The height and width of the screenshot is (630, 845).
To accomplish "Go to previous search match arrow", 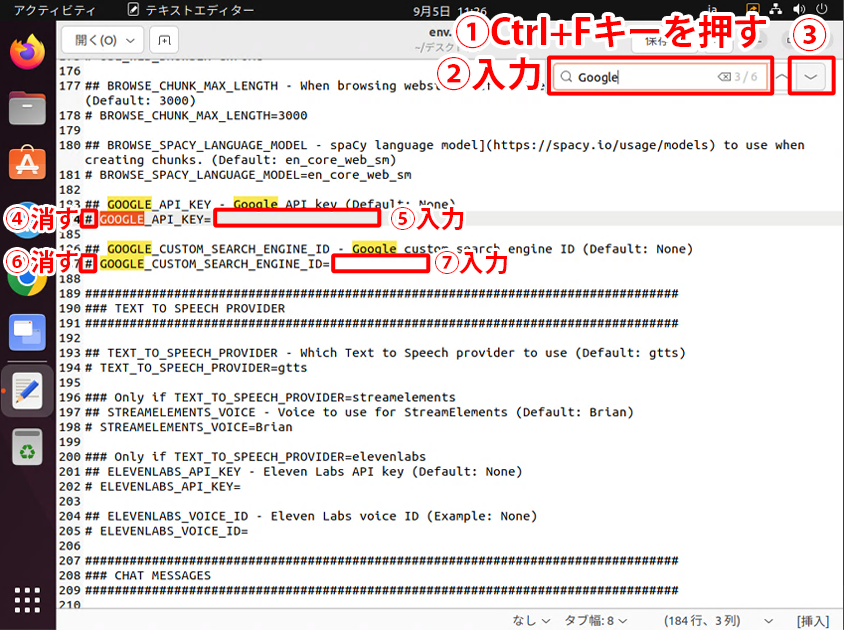I will tap(782, 78).
